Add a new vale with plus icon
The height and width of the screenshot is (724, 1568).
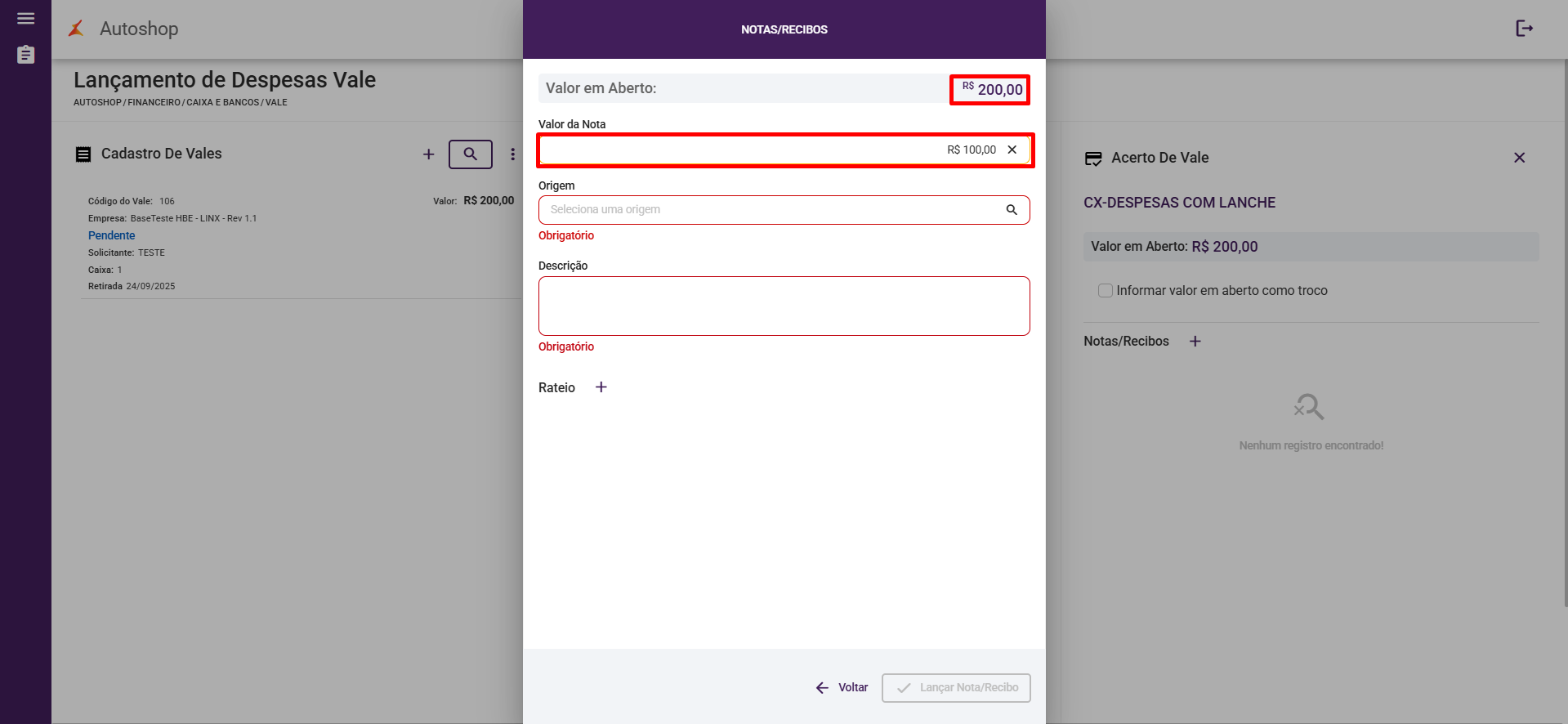pyautogui.click(x=428, y=154)
